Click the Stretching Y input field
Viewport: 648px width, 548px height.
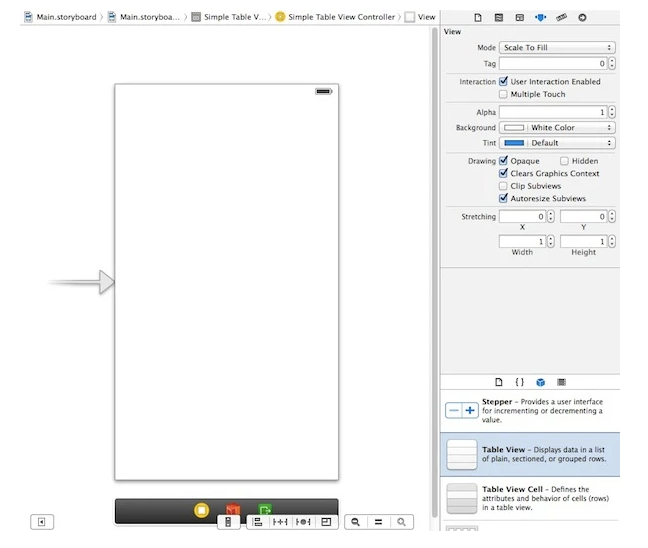pyautogui.click(x=584, y=217)
